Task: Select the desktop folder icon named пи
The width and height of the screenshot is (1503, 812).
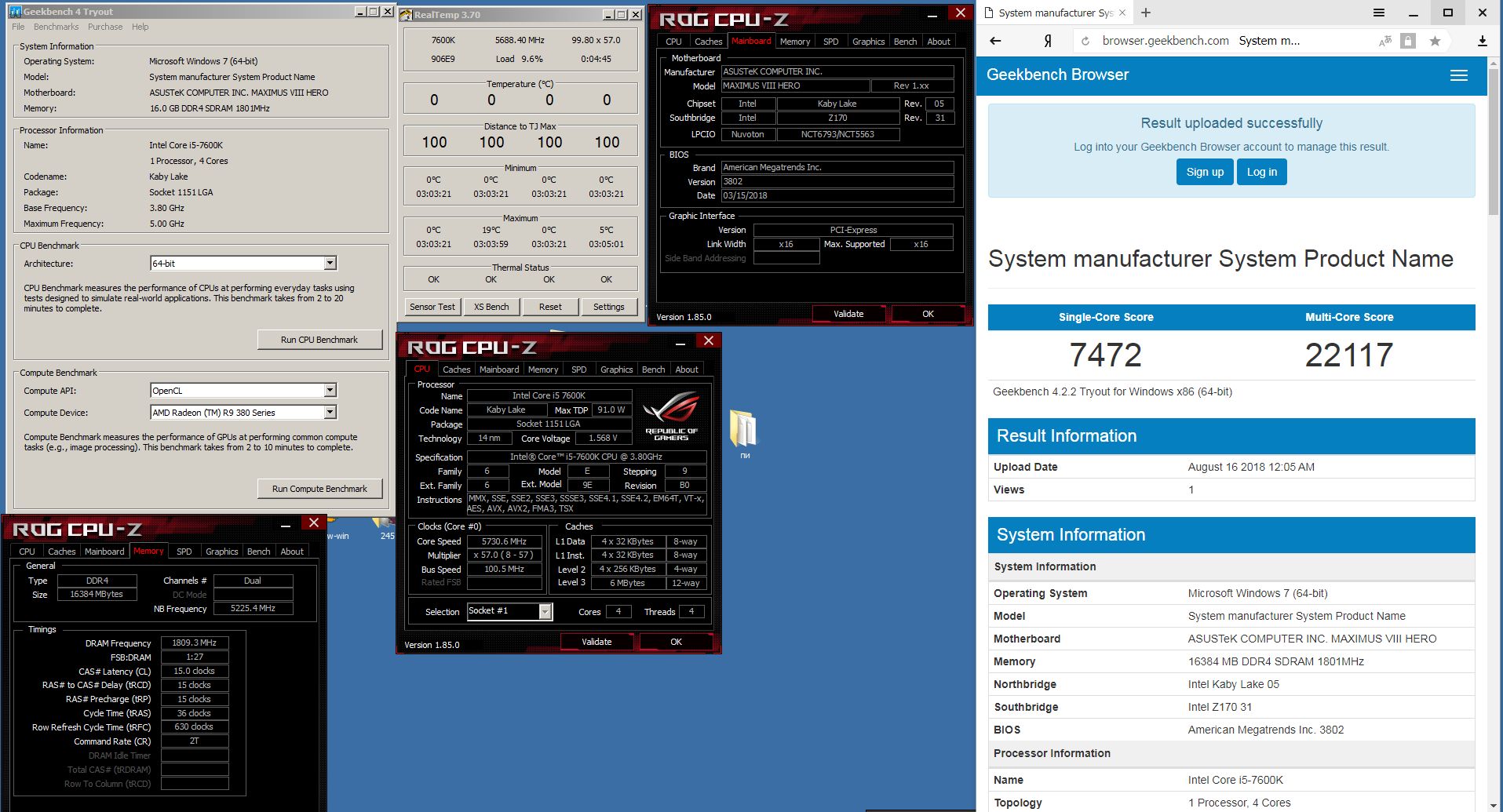Action: (742, 434)
